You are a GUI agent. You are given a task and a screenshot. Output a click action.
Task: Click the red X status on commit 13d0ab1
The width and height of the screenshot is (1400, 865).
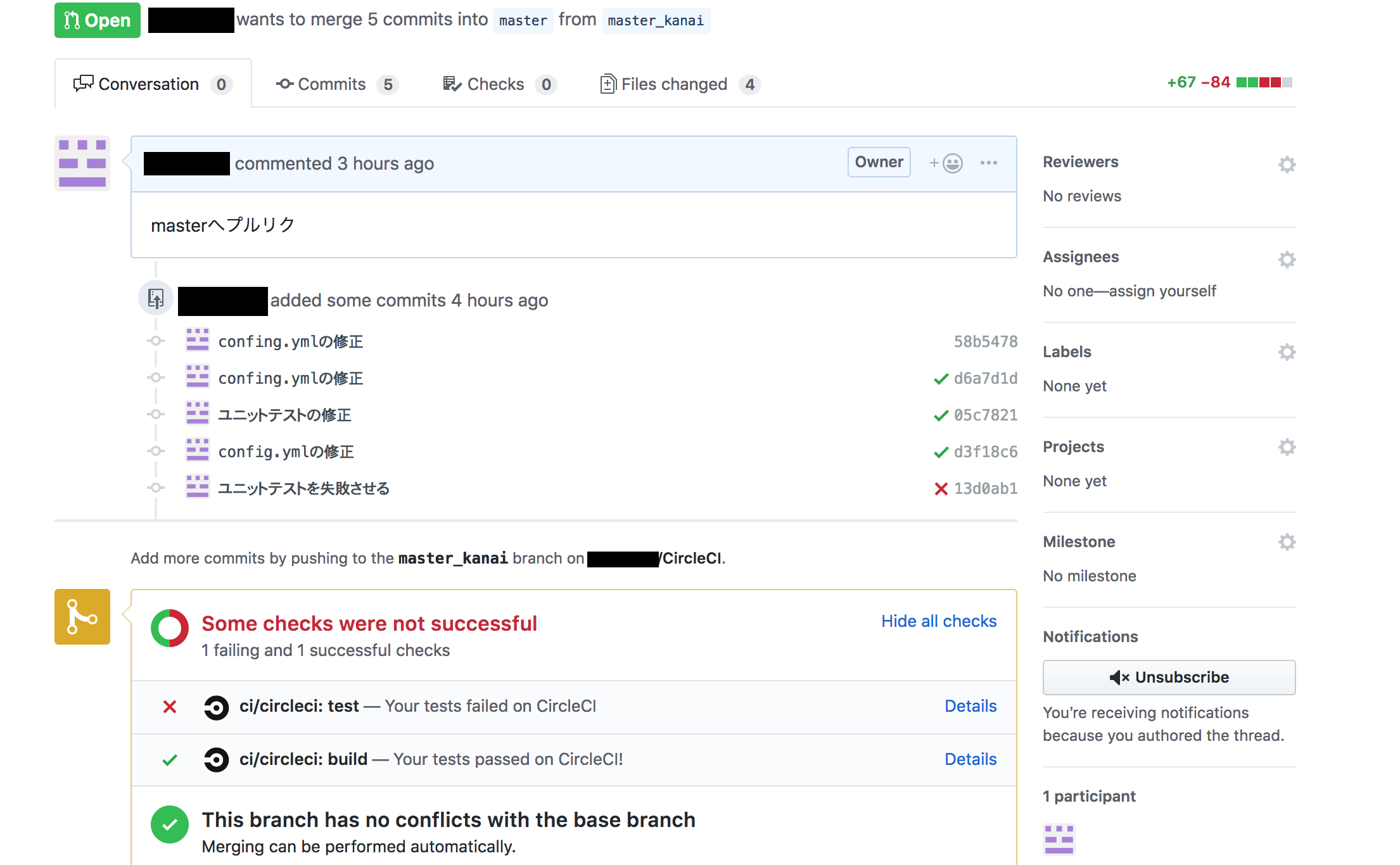tap(941, 489)
